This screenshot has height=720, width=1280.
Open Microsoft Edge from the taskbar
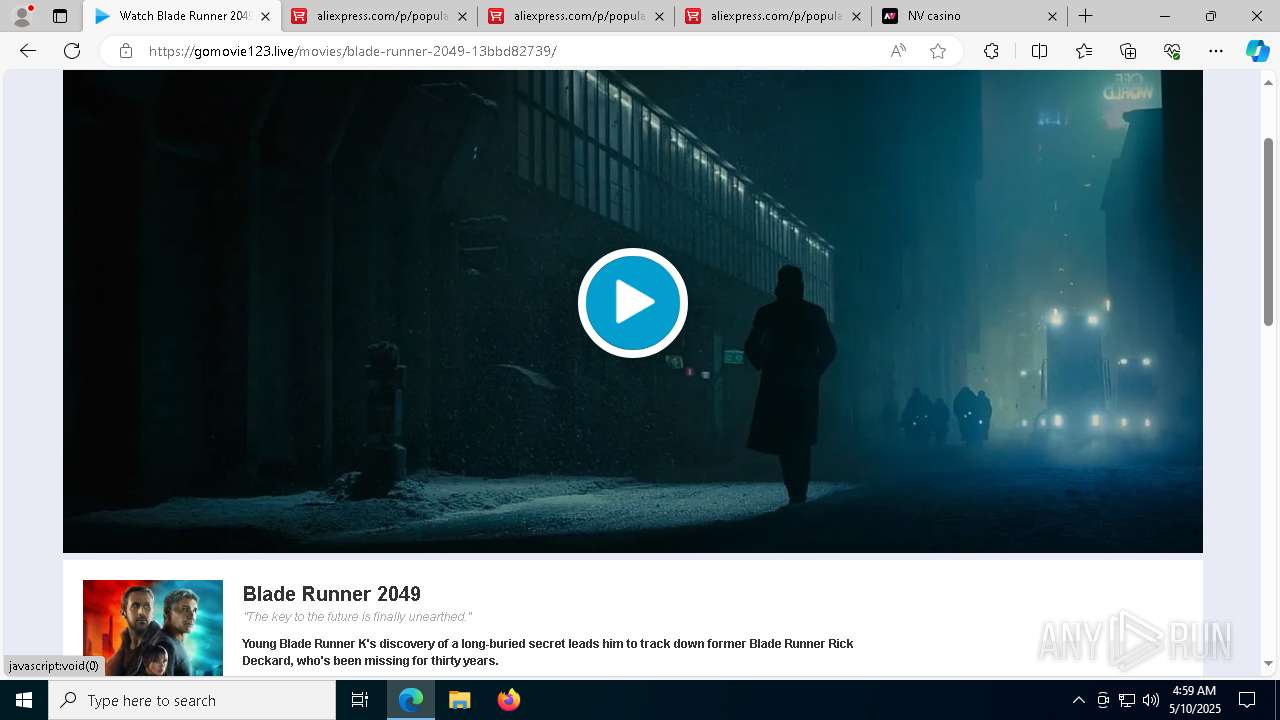click(411, 700)
